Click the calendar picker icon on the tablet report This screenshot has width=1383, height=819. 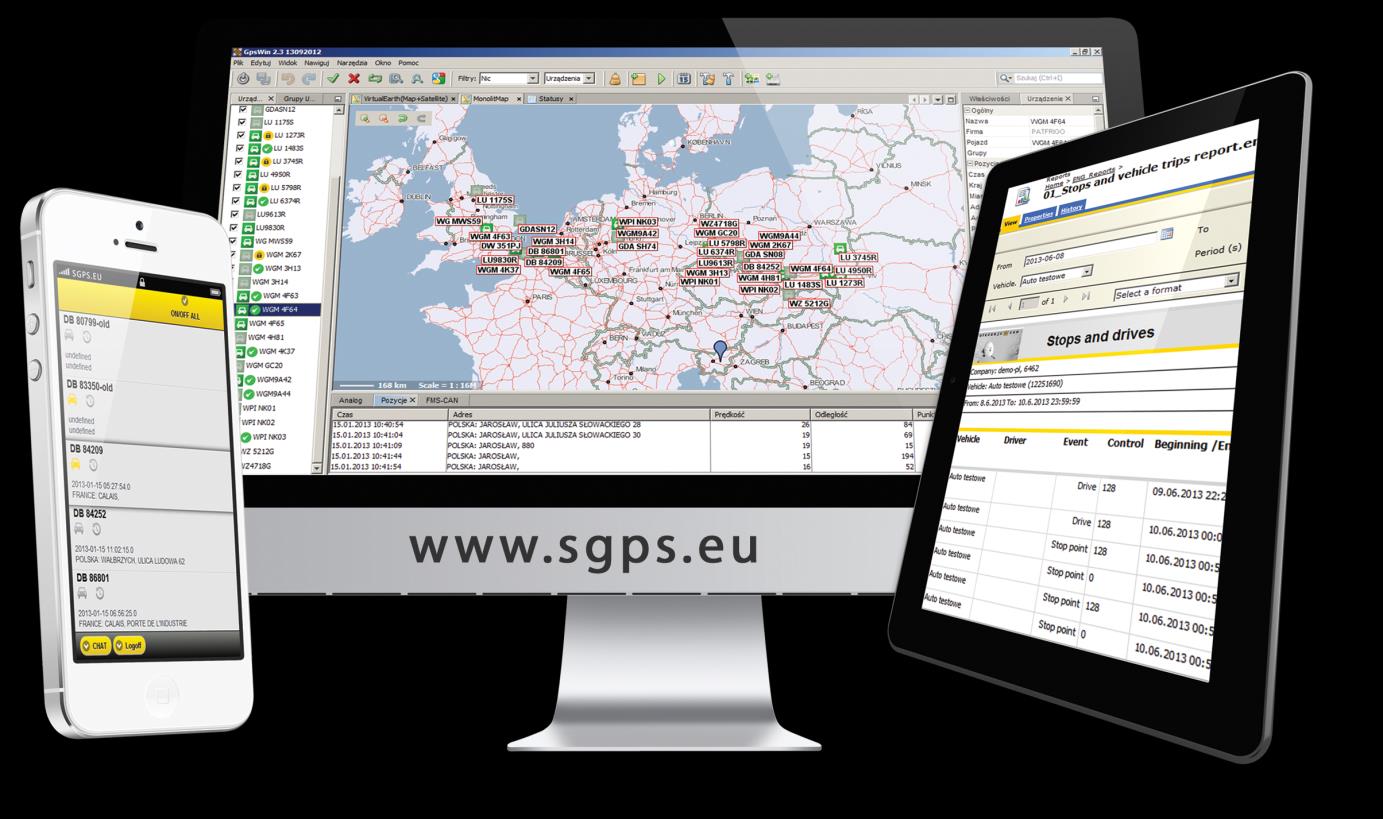(1166, 233)
